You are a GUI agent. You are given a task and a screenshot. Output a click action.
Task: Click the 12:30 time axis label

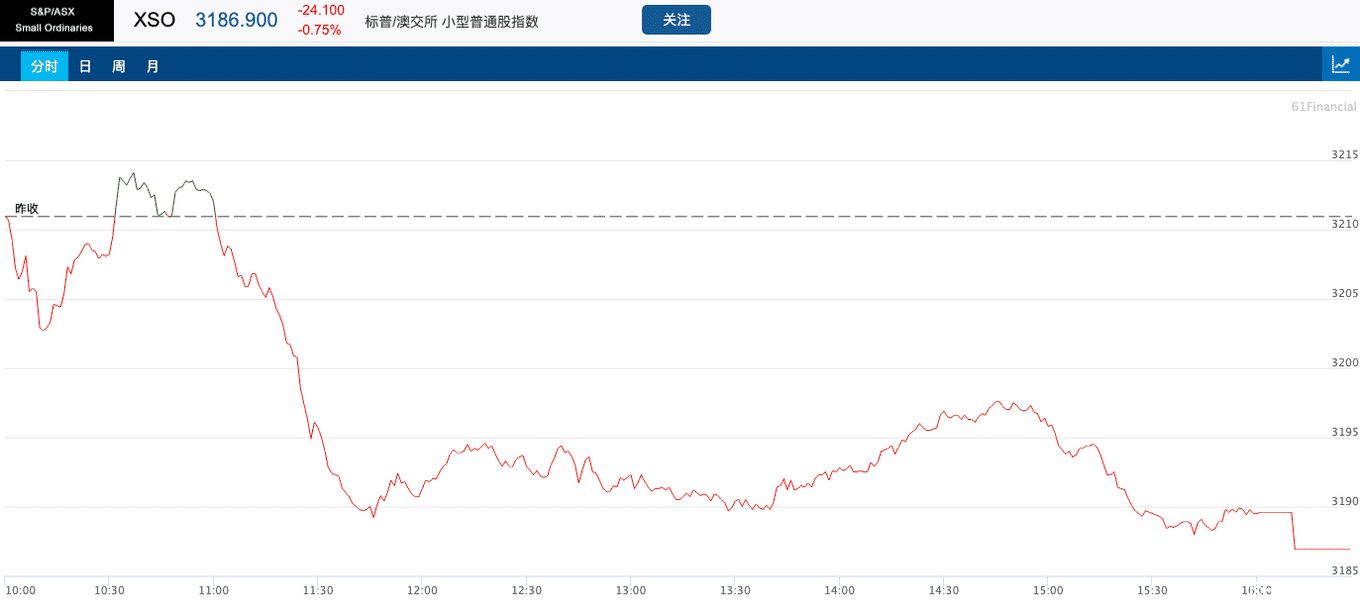click(x=526, y=591)
